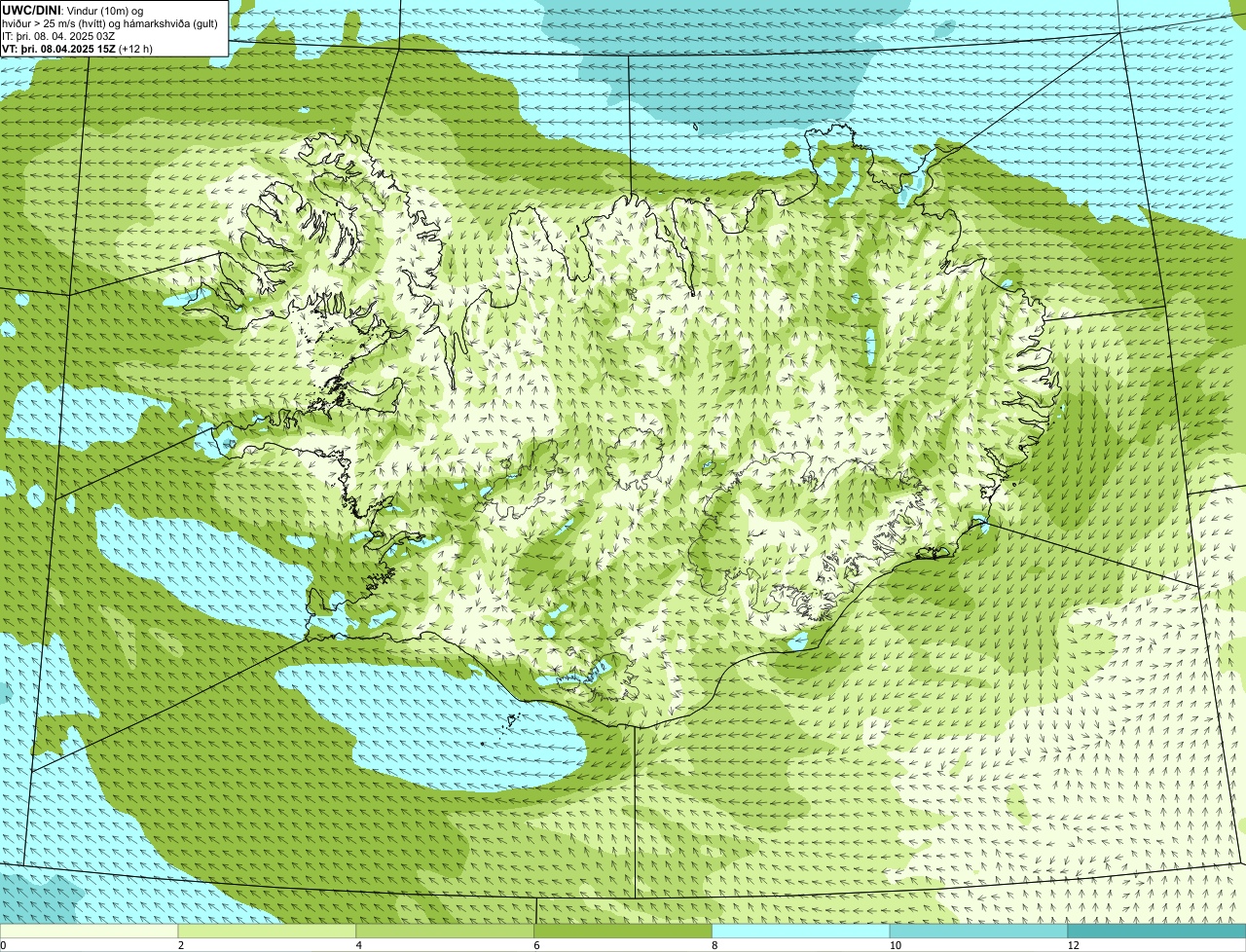Click the color bar label "2"
The width and height of the screenshot is (1246, 952).
point(180,945)
